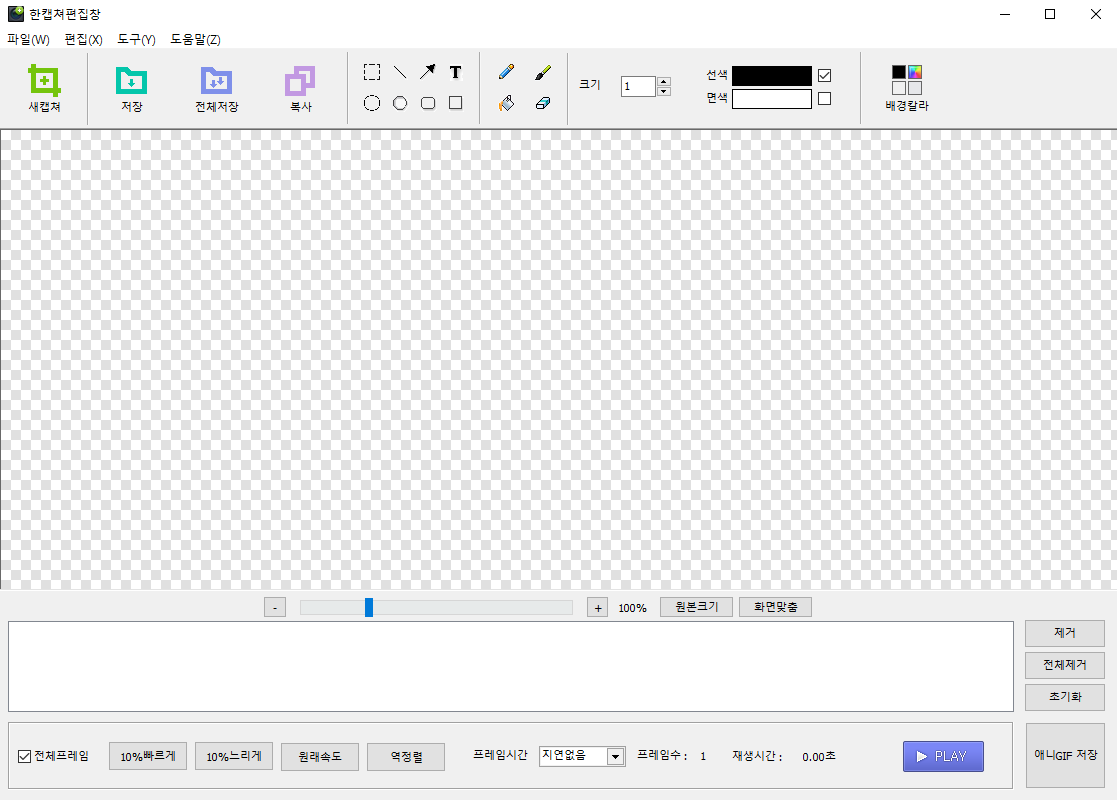Click the 복사 copy icon
1117x800 pixels.
coord(300,80)
